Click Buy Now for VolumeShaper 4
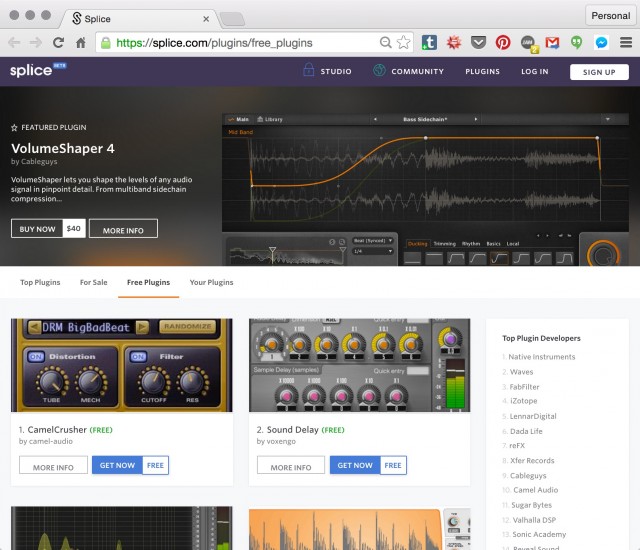640x550 pixels. pyautogui.click(x=37, y=229)
